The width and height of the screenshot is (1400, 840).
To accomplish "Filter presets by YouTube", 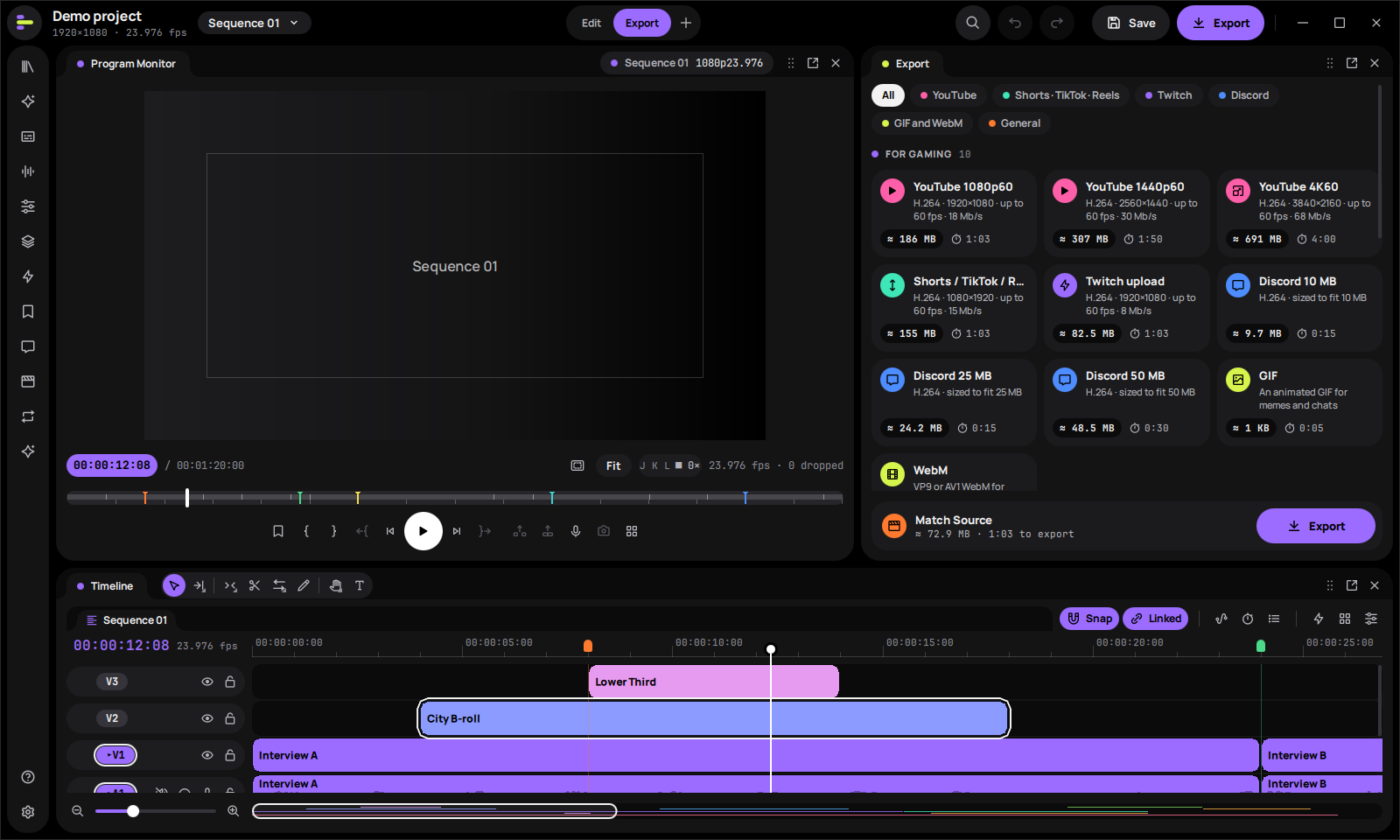I will [x=948, y=95].
